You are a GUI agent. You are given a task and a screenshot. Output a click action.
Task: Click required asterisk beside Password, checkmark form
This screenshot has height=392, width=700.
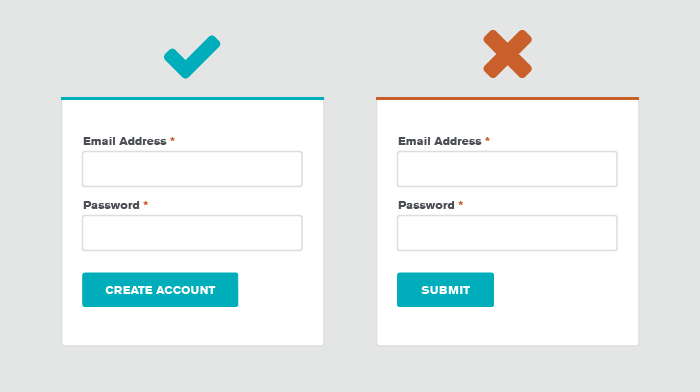click(x=146, y=204)
